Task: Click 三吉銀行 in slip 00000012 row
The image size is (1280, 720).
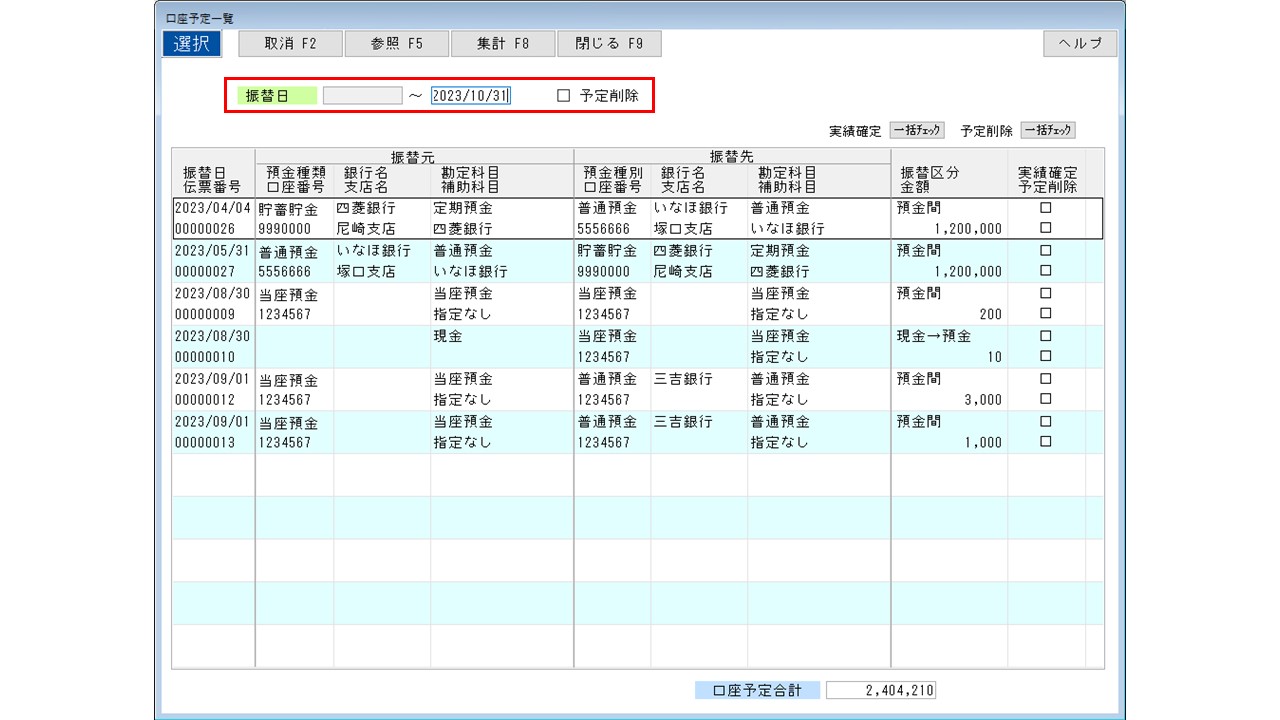Action: click(x=683, y=380)
